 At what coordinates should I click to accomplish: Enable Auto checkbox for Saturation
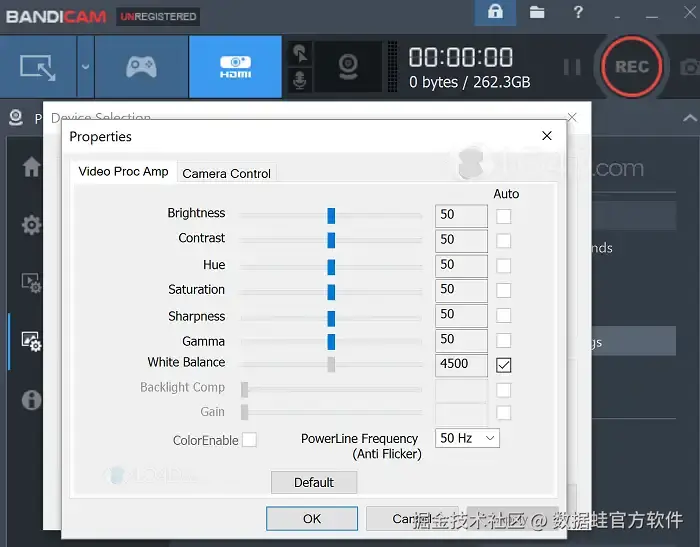point(504,290)
